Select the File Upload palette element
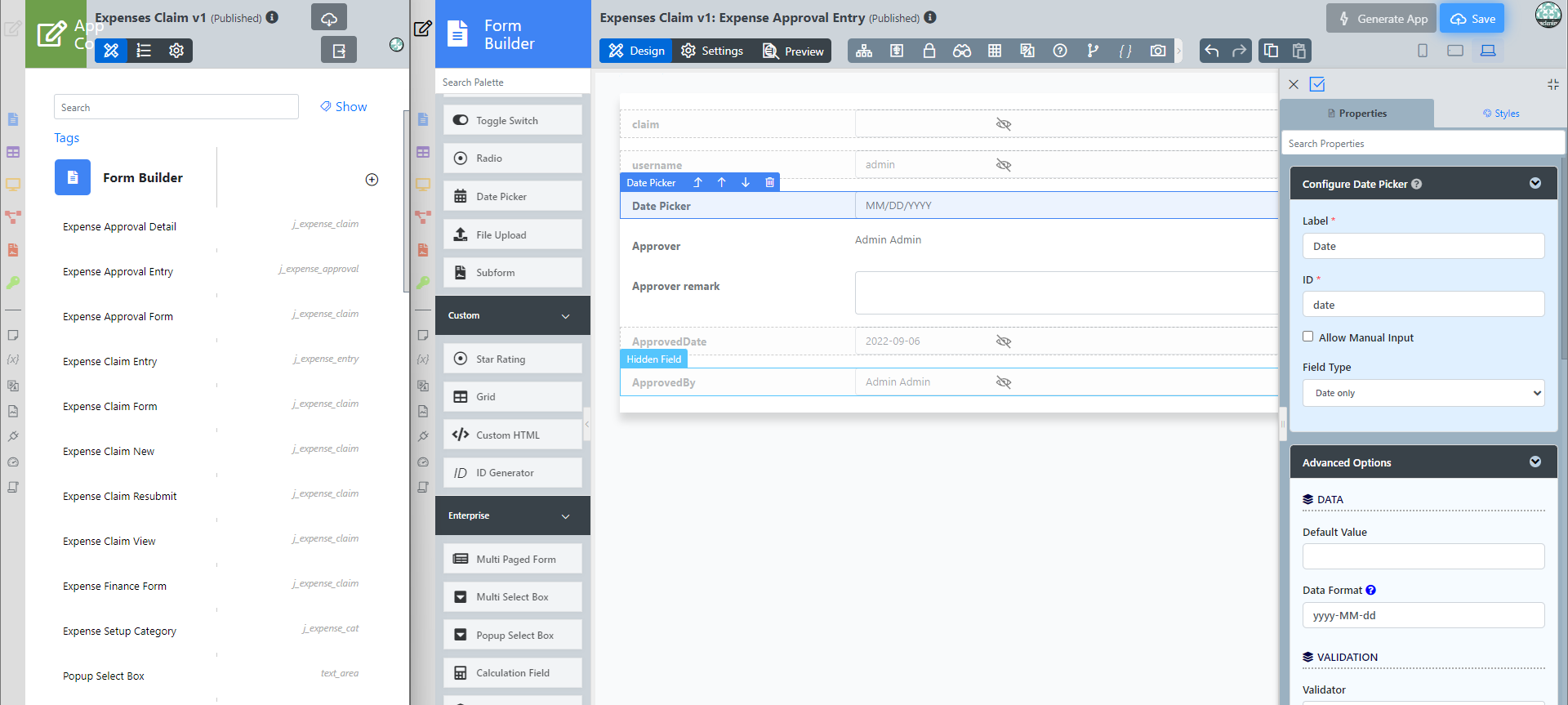 point(513,234)
